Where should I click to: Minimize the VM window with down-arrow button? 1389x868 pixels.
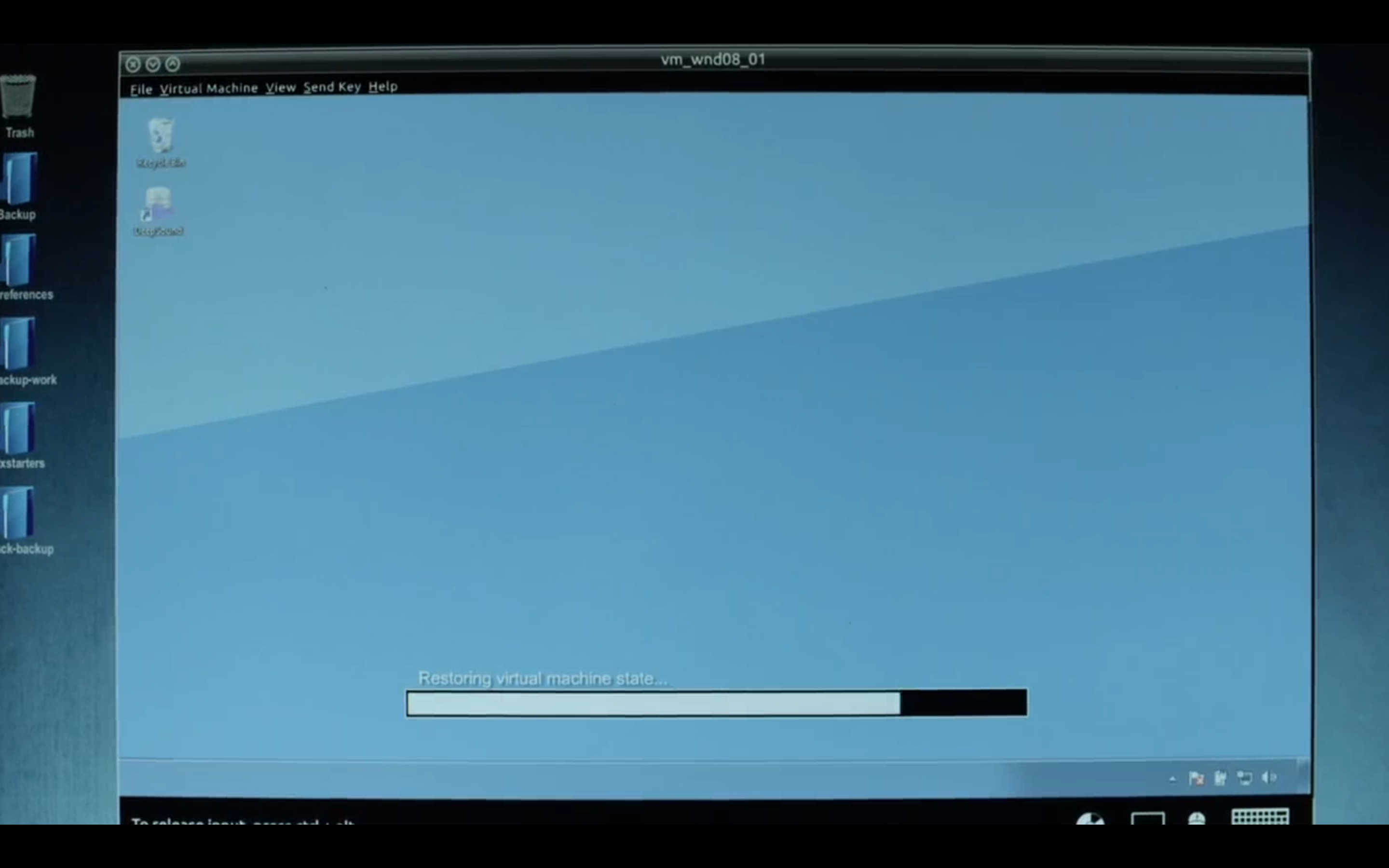click(x=153, y=64)
